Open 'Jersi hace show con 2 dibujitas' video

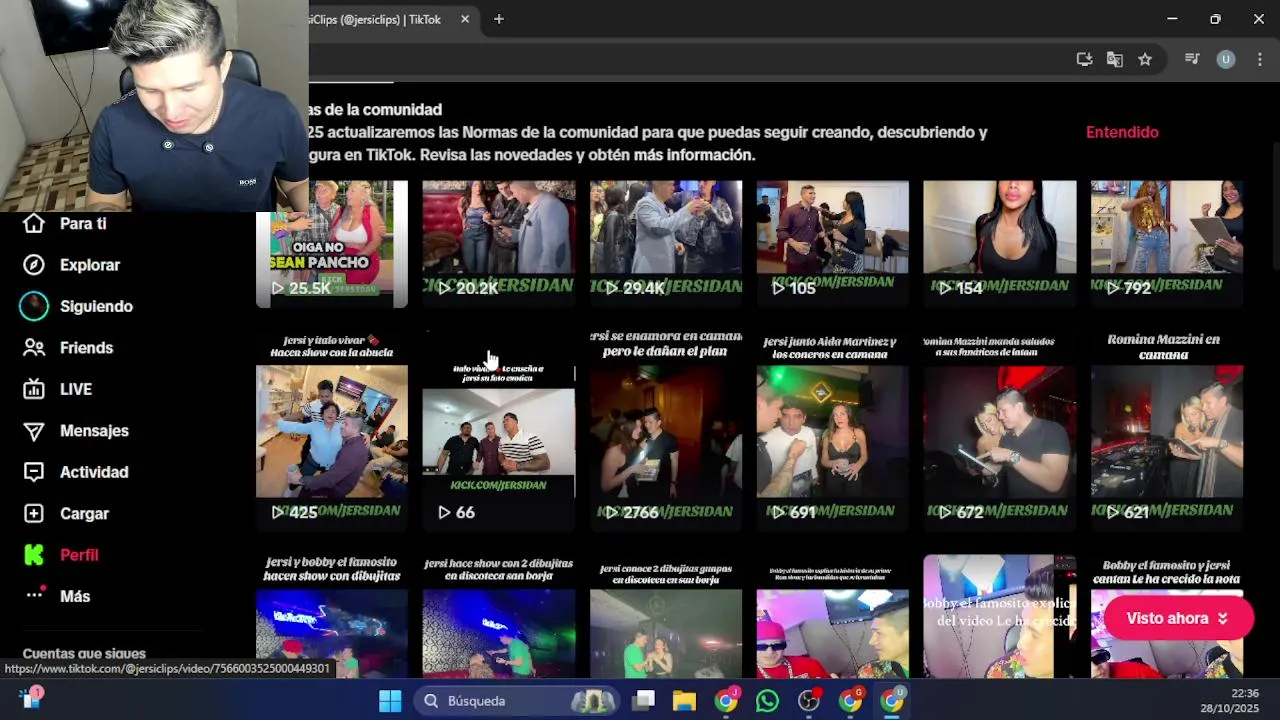[499, 617]
